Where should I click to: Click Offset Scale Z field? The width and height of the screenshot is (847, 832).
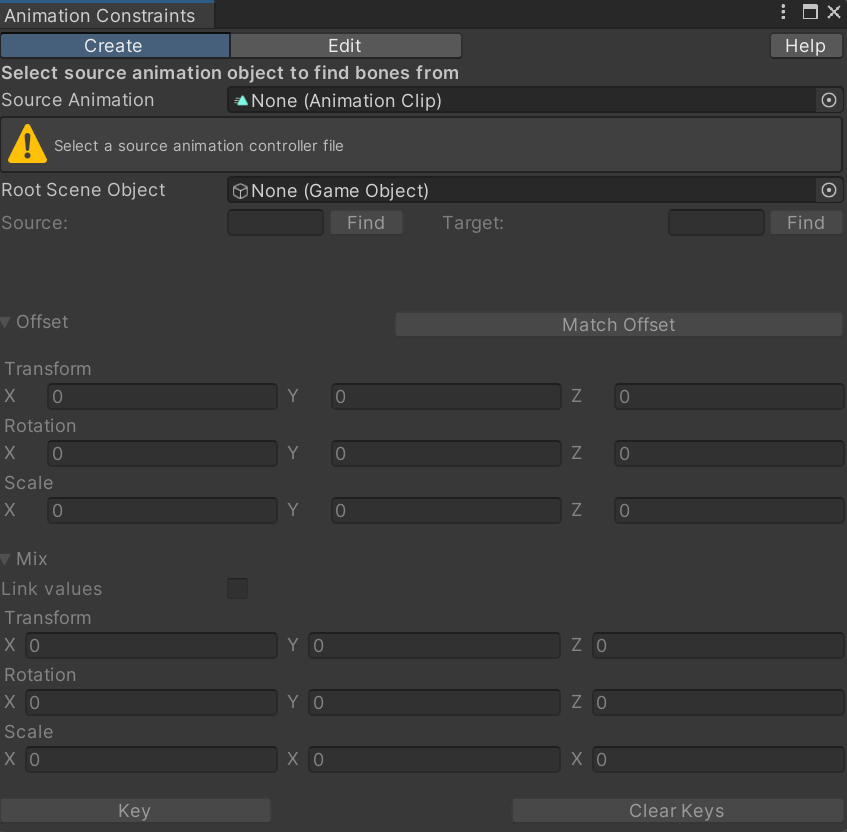click(x=729, y=511)
